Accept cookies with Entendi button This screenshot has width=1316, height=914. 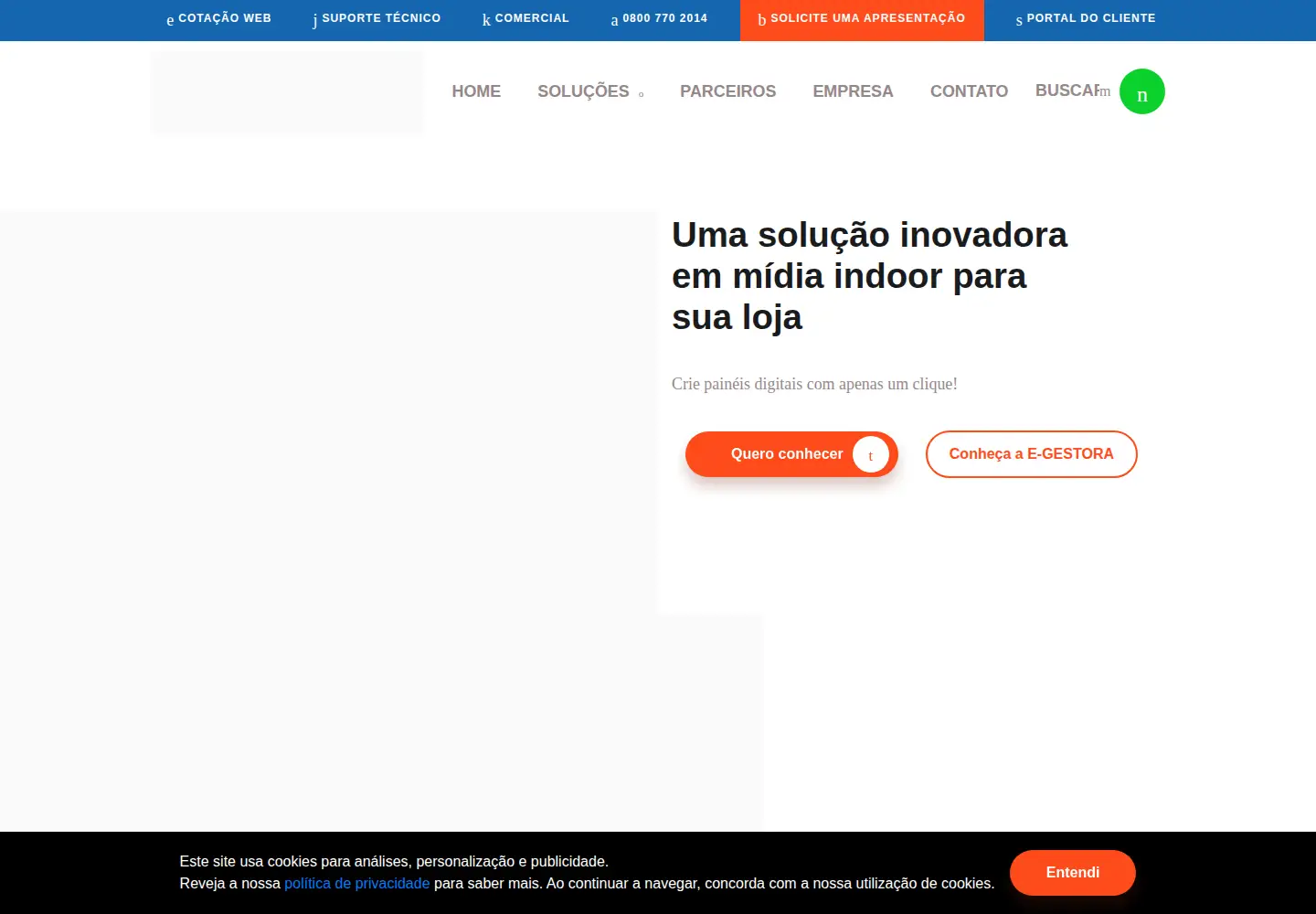click(1073, 873)
